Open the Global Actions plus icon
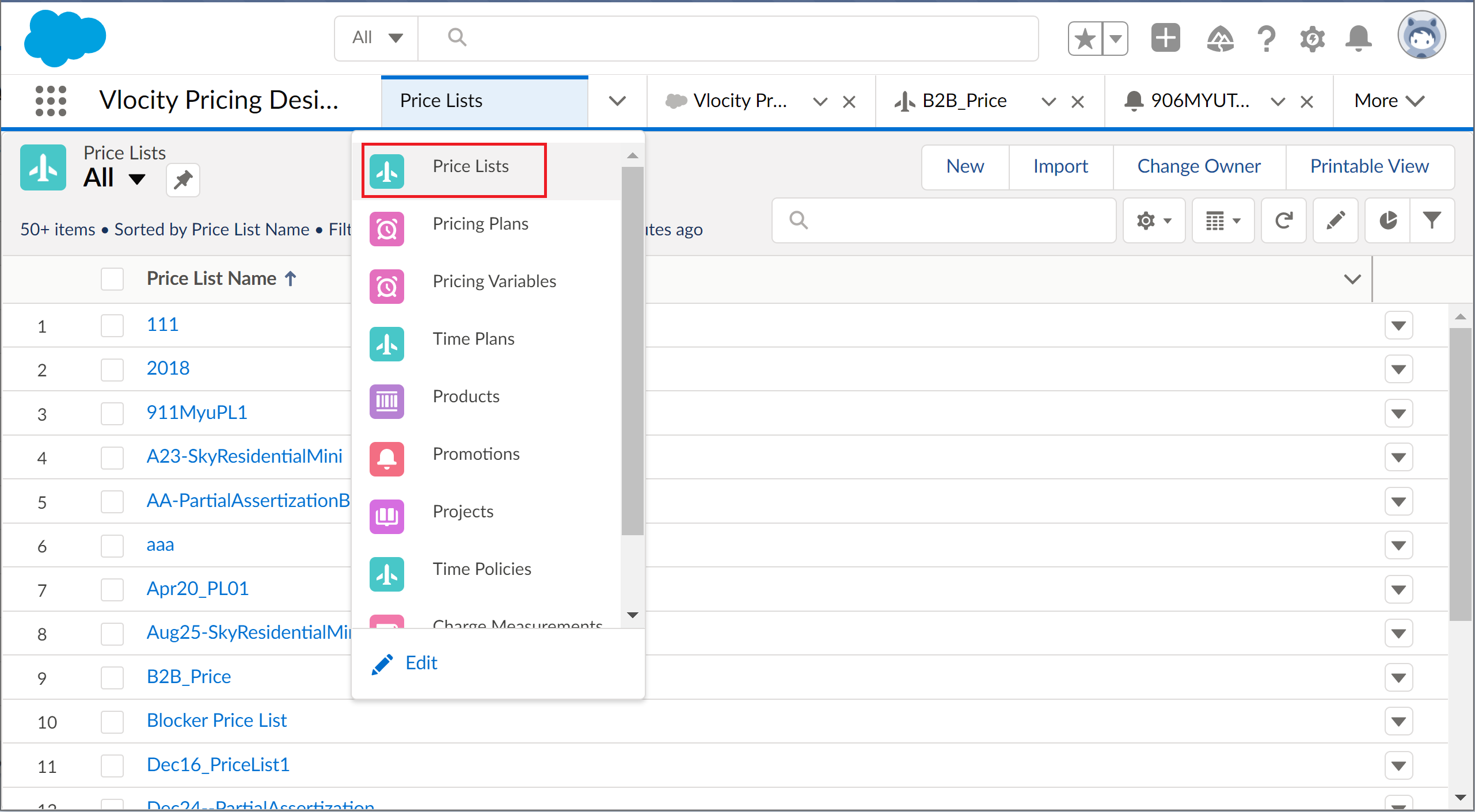The image size is (1475, 812). 1166,38
